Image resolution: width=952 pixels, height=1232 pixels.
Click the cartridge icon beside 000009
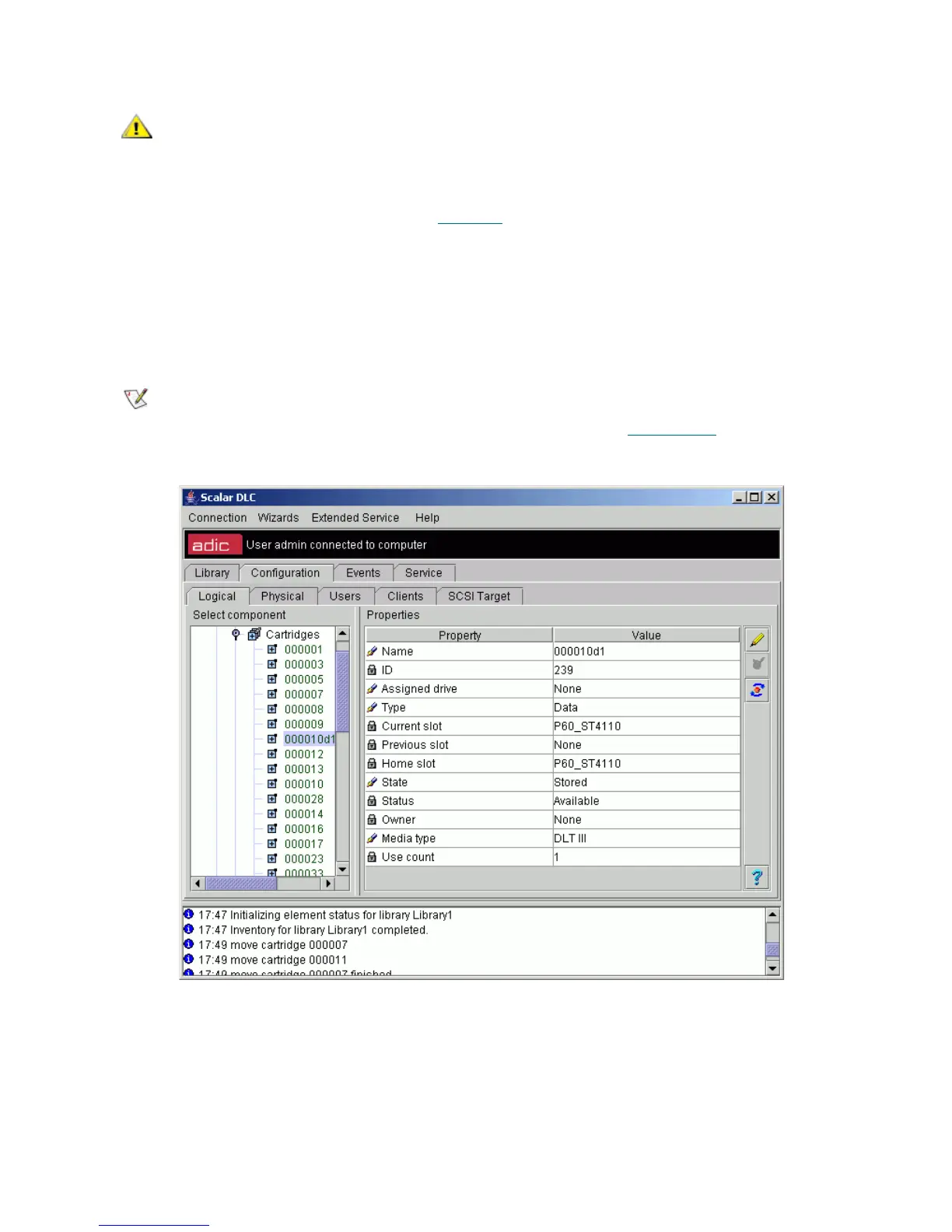(272, 724)
